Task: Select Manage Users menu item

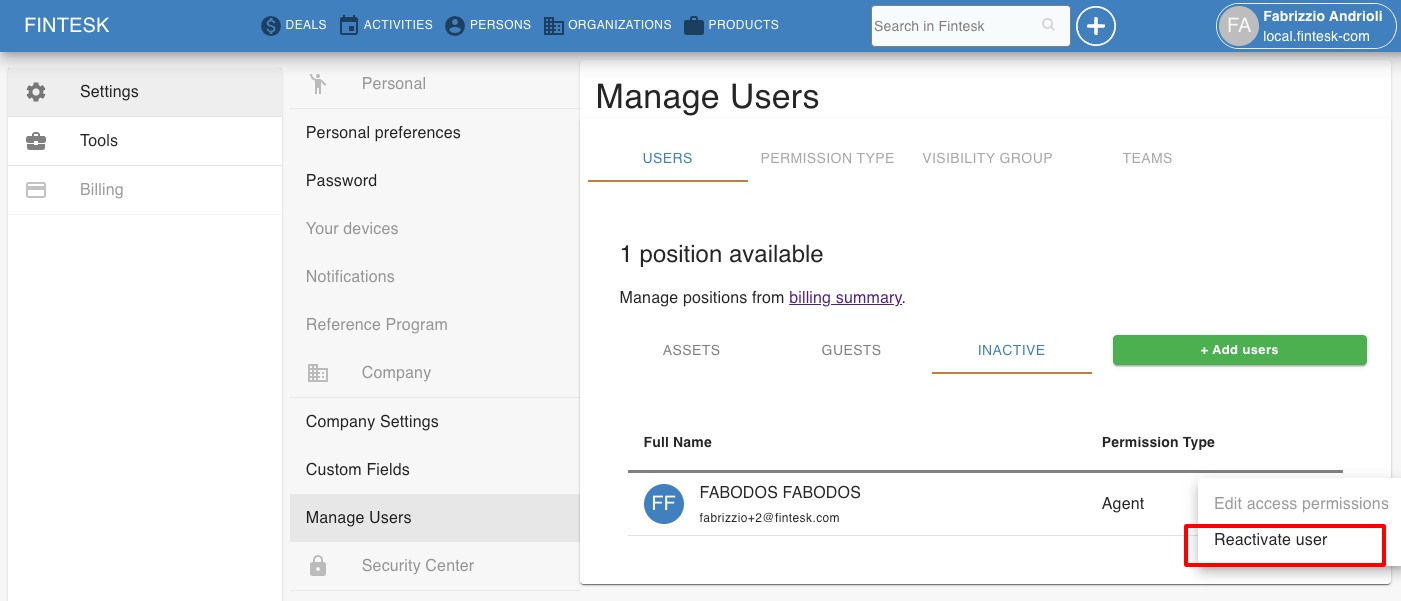Action: [434, 518]
